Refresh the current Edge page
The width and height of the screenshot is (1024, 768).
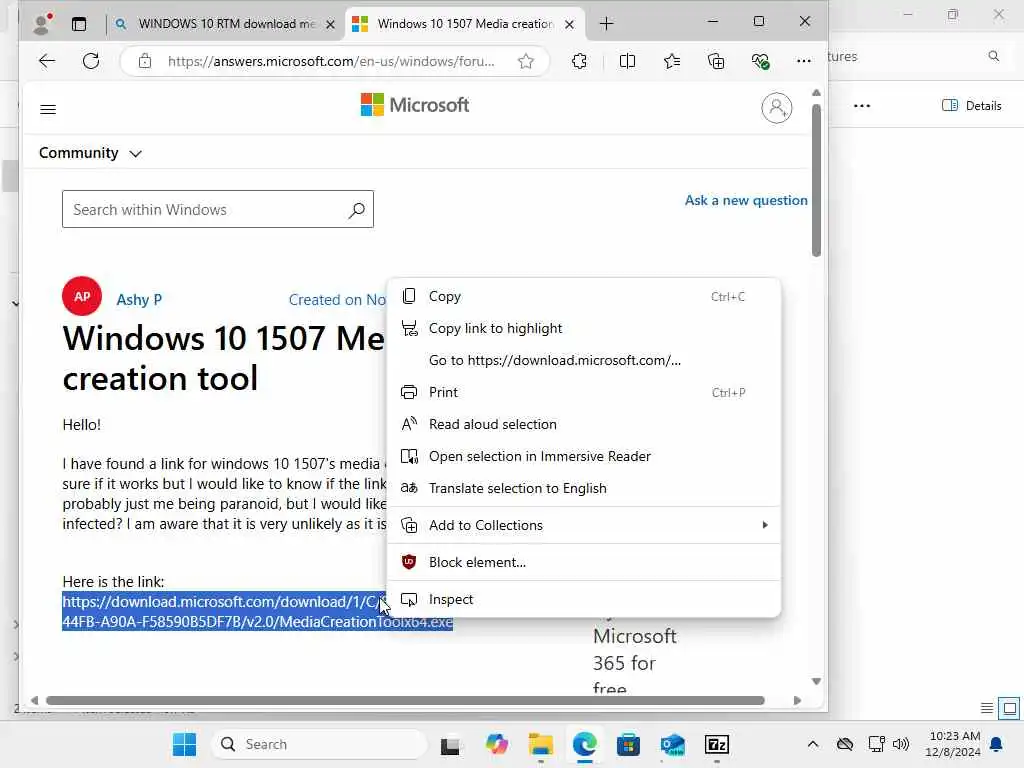coord(91,61)
